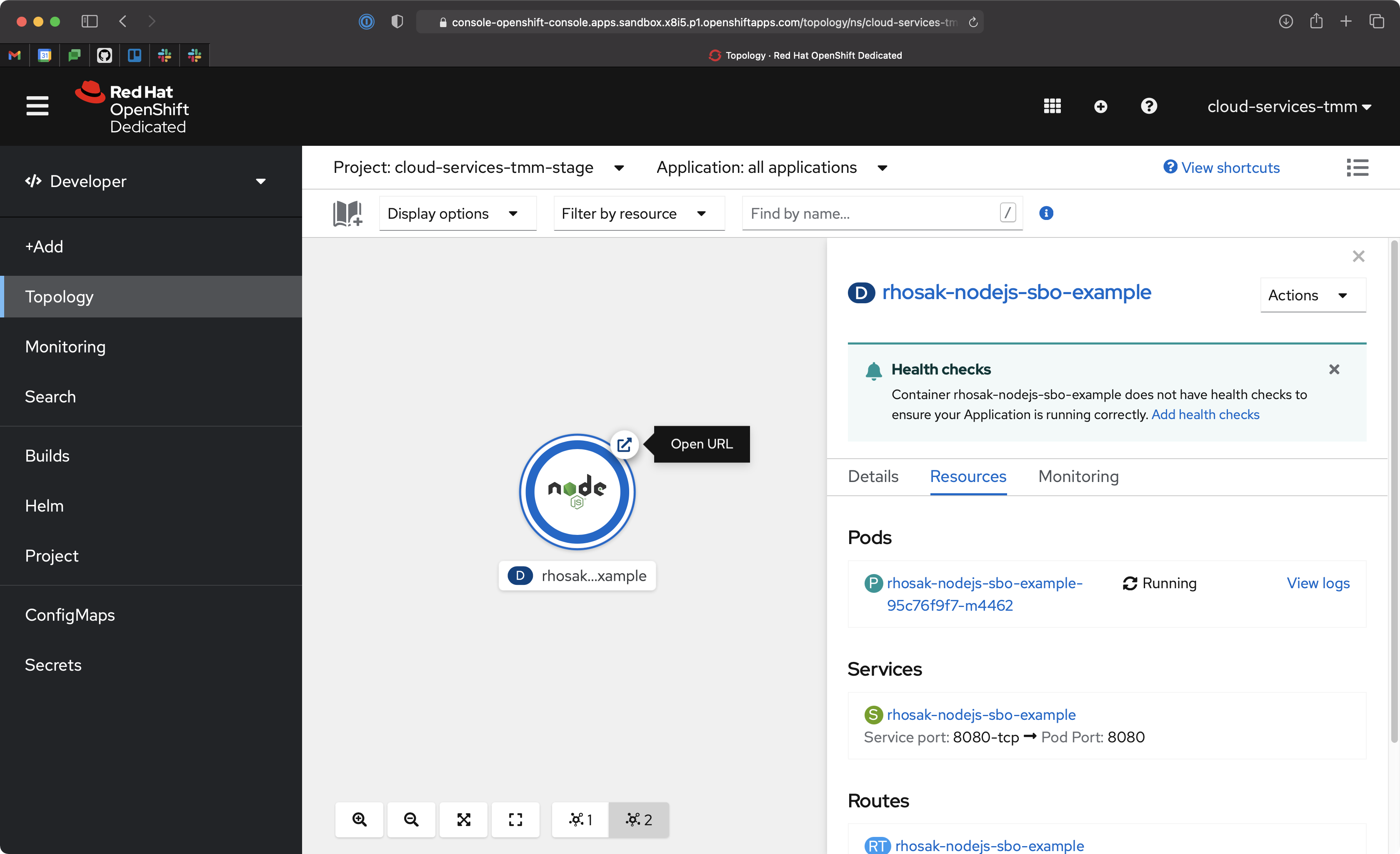Click the quick search book icon
The width and height of the screenshot is (1400, 854).
pos(347,213)
